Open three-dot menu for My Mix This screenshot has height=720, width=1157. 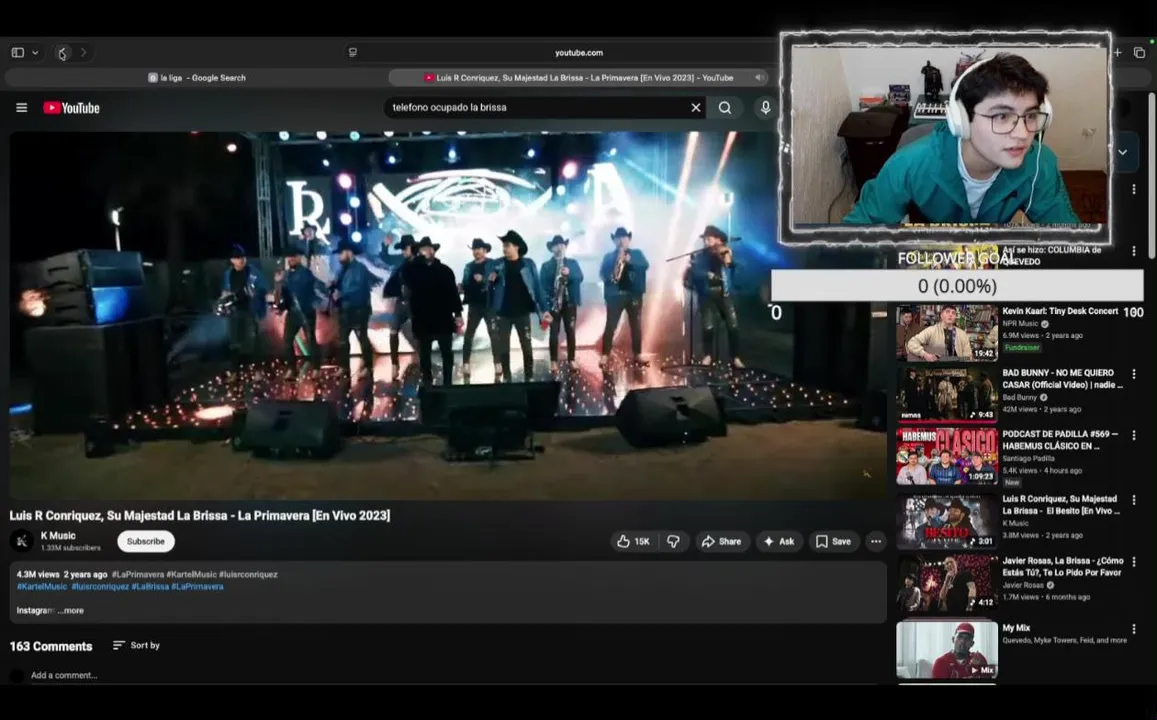pyautogui.click(x=1134, y=629)
